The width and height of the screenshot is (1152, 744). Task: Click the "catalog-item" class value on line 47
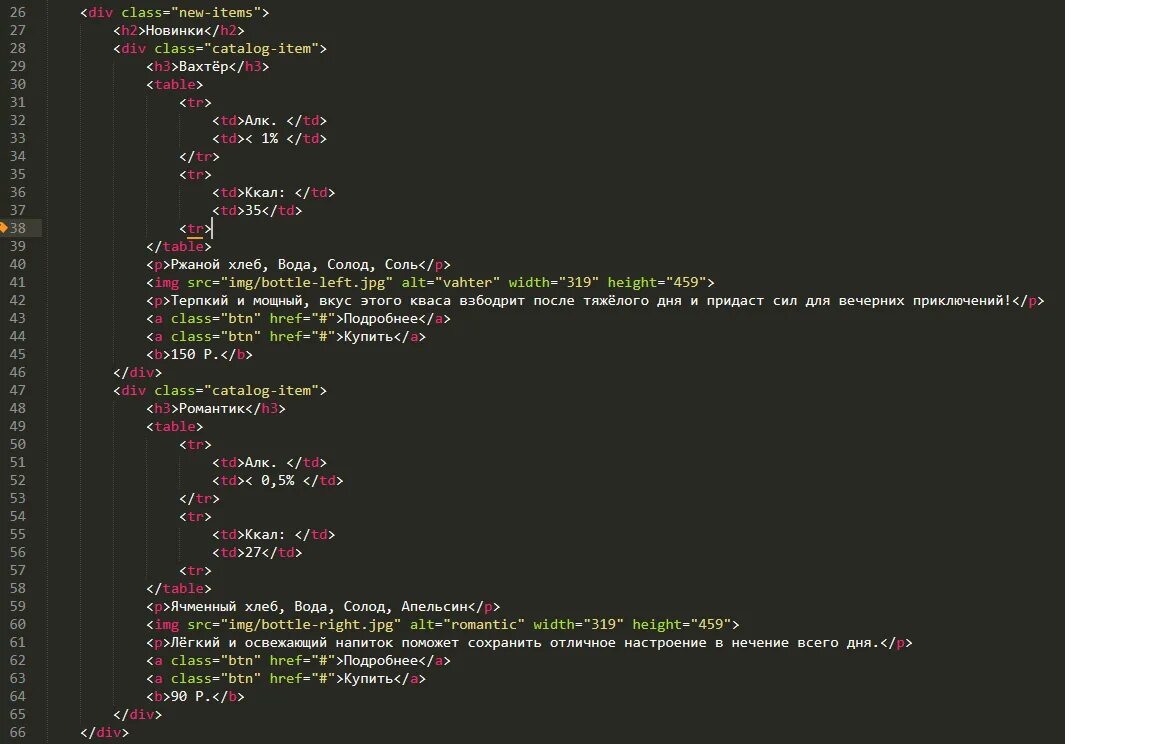[264, 390]
